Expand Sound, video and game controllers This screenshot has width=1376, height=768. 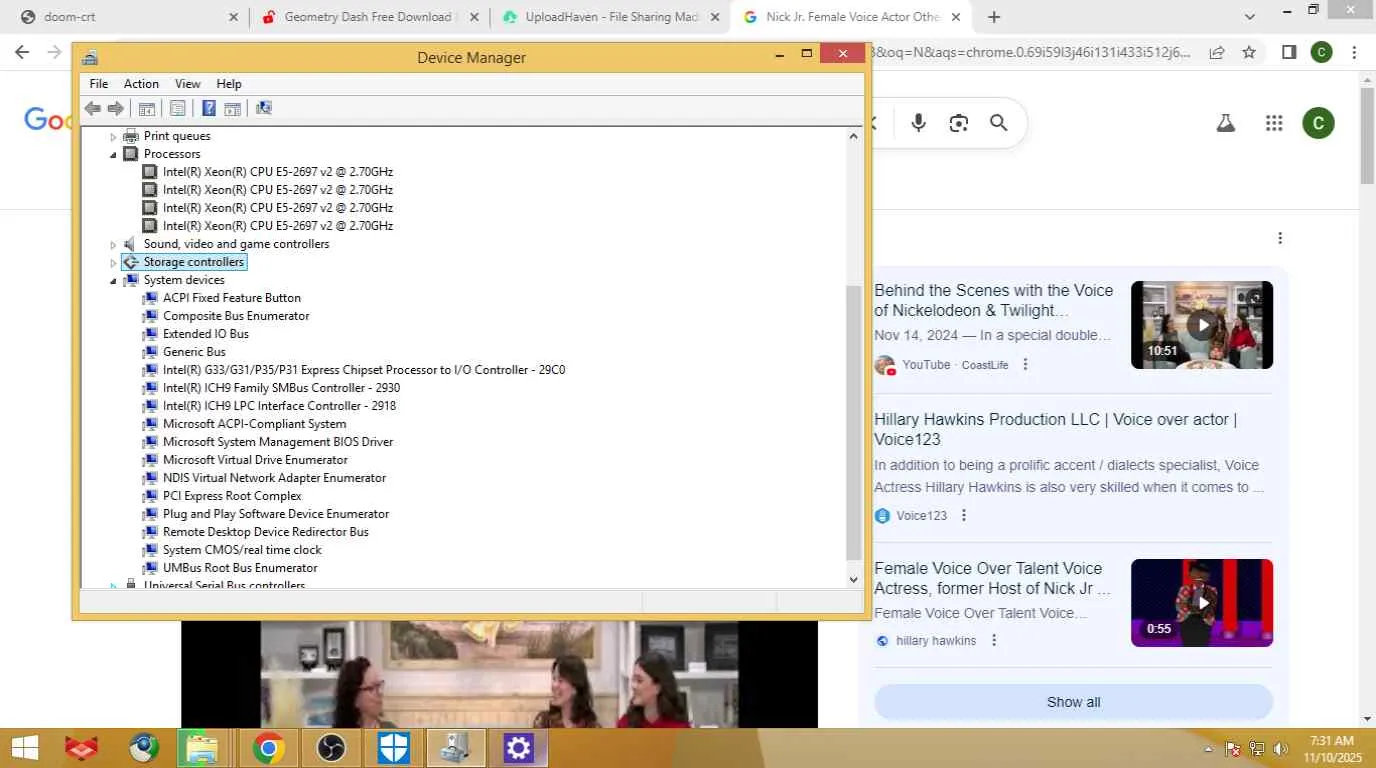pyautogui.click(x=113, y=244)
